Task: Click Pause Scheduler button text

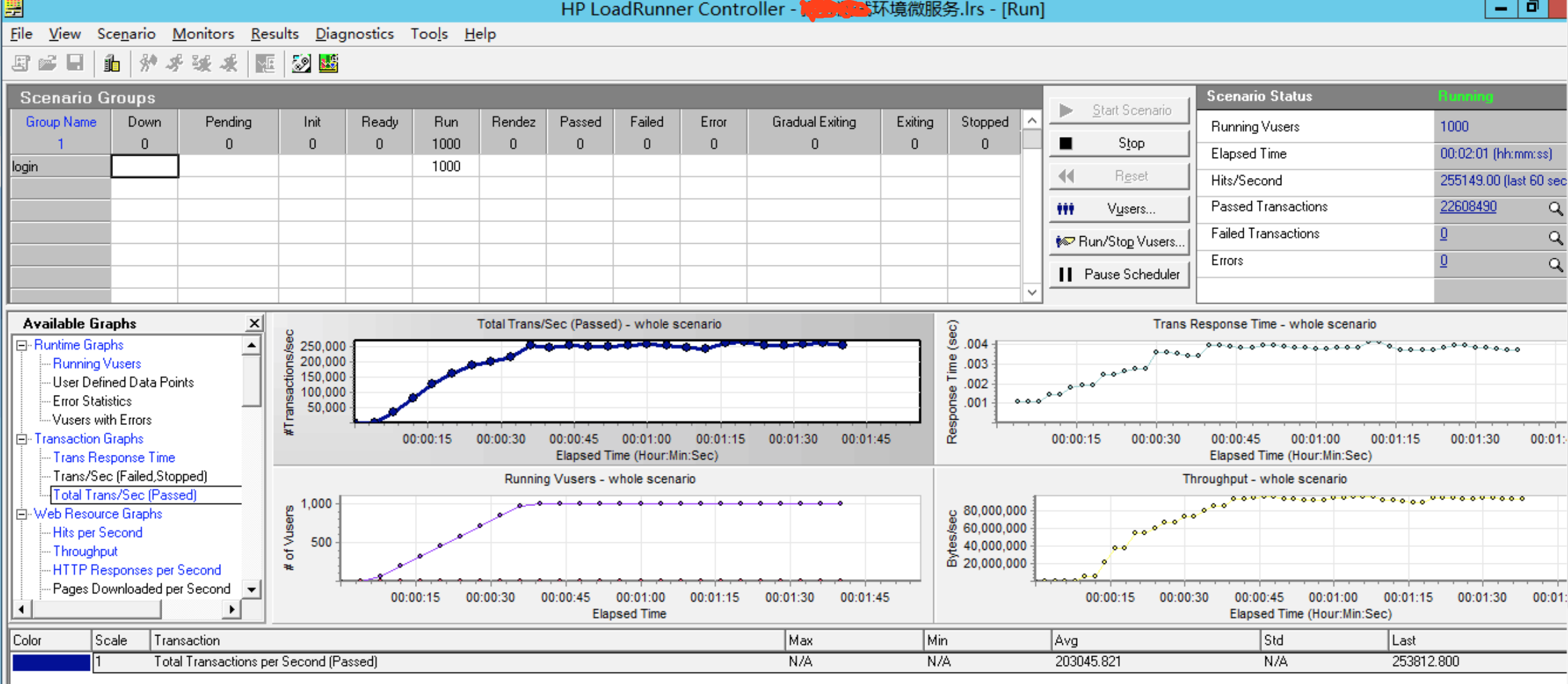Action: click(1132, 274)
